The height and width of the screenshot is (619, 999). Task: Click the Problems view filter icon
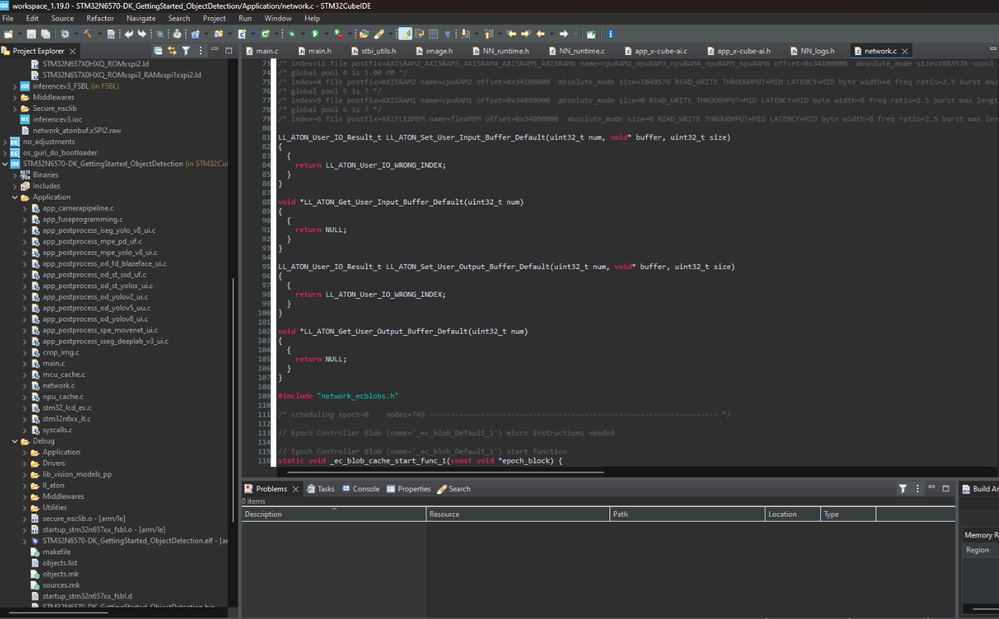coord(902,489)
